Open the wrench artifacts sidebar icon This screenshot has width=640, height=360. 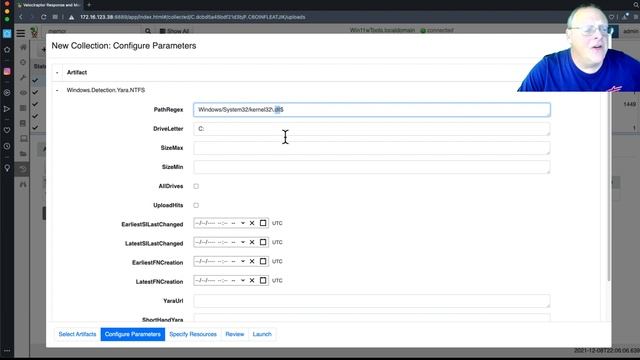(x=23, y=78)
